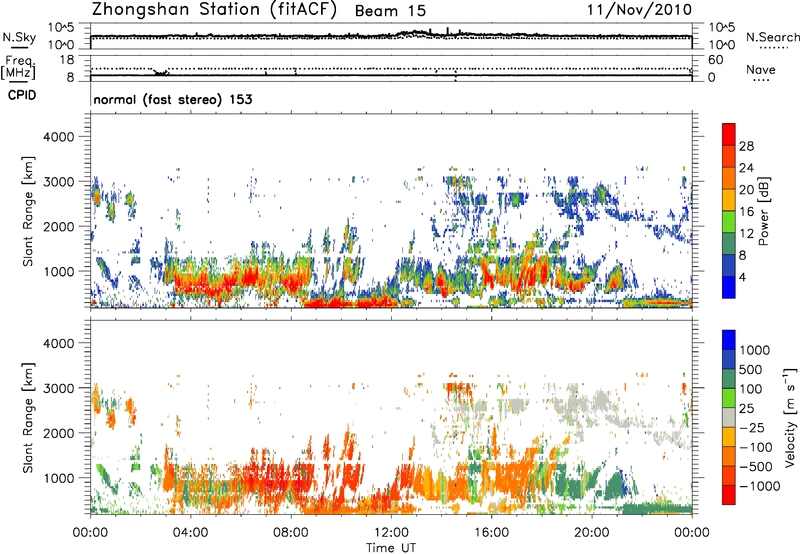
Task: Click the '04:00' time tick label
Action: pos(190,533)
